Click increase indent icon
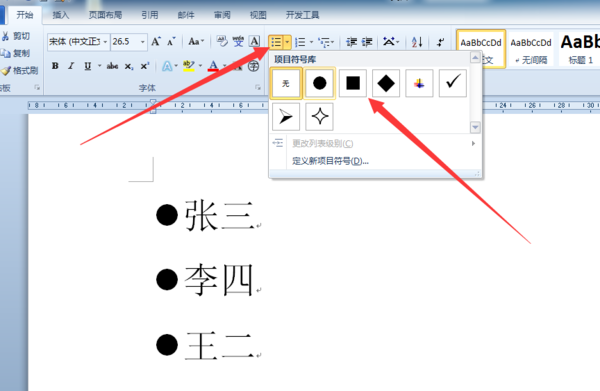Viewport: 600px width, 391px height. click(x=367, y=42)
